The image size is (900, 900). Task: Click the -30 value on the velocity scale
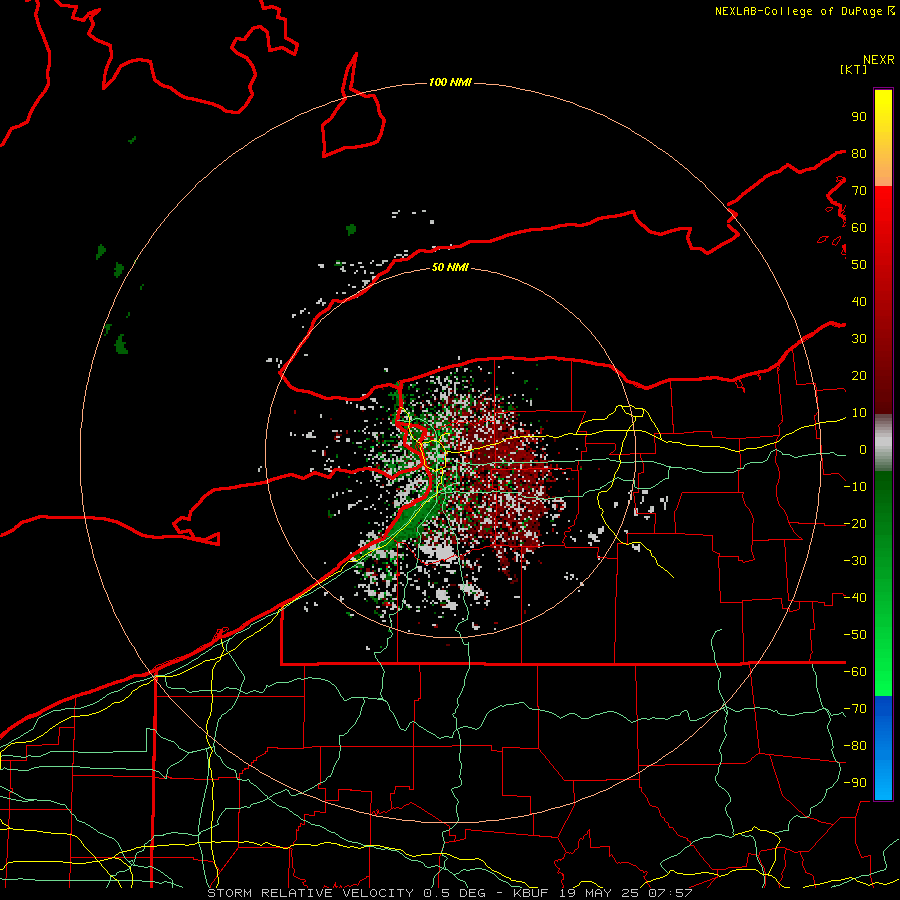855,561
